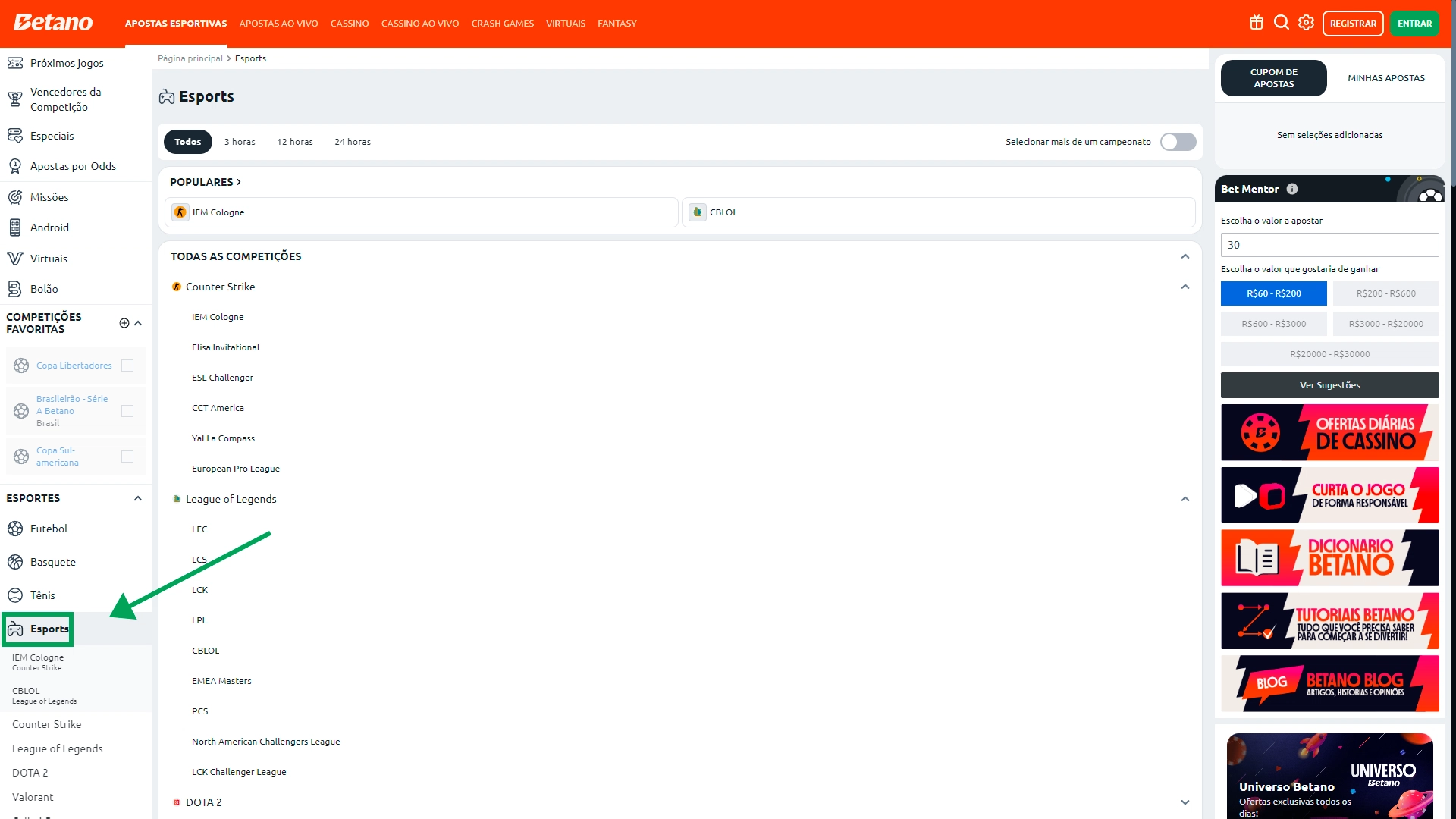1456x819 pixels.
Task: Check the Copa Libertadores checkbox
Action: point(127,366)
